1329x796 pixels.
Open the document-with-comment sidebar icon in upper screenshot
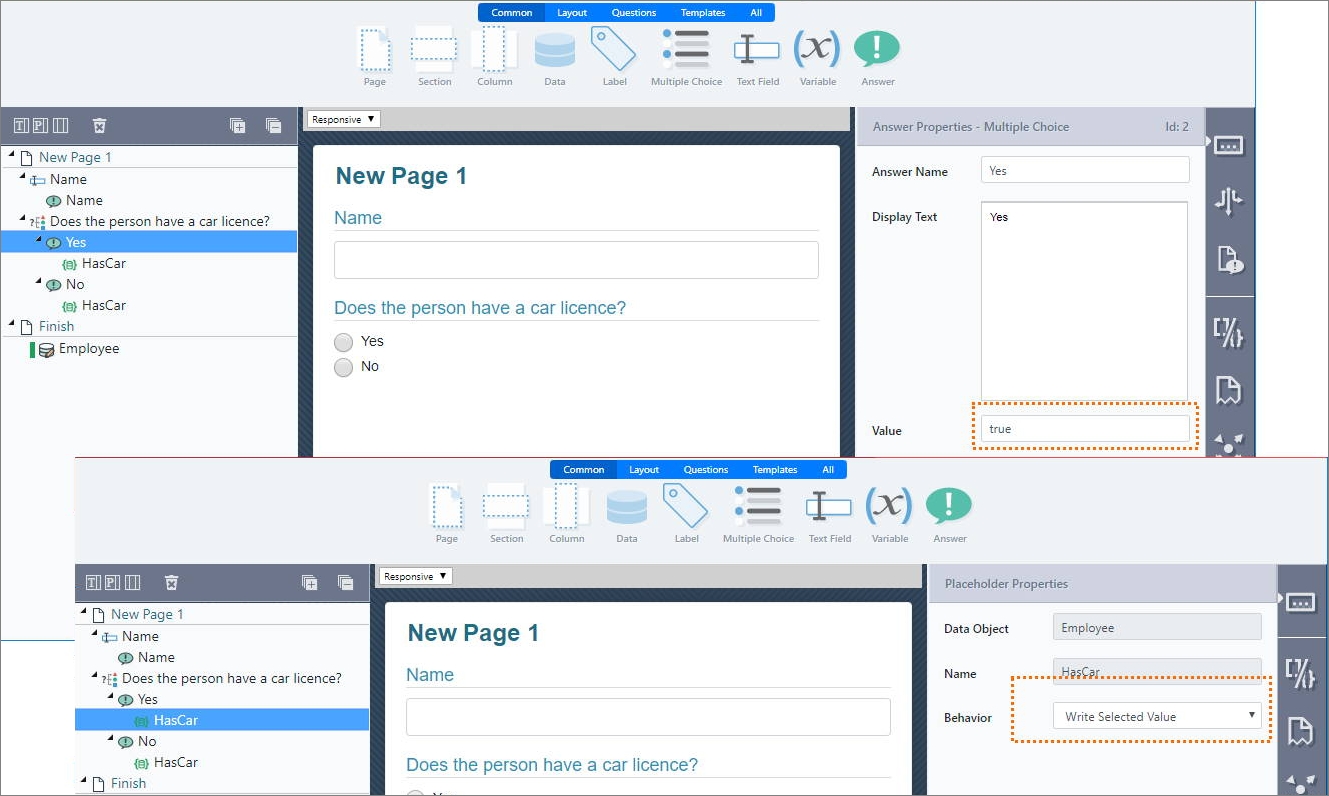click(x=1229, y=260)
